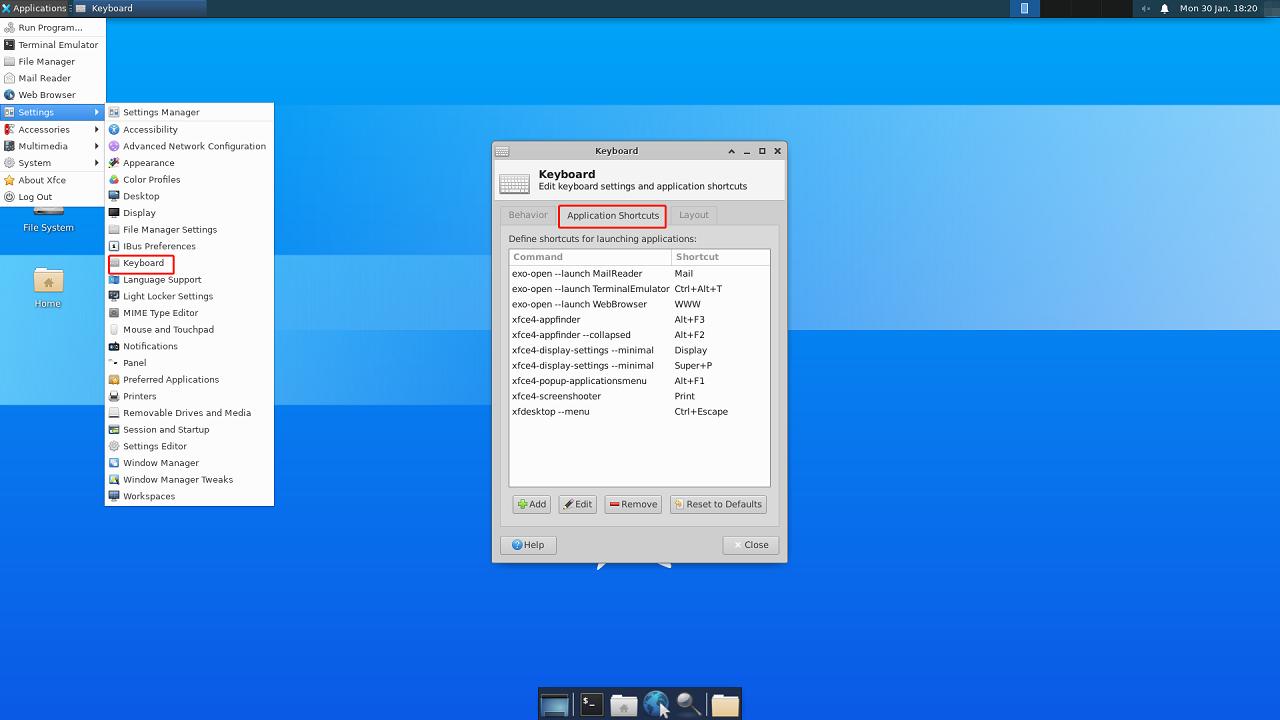Open the rightmost folder icon in dock
Viewport: 1280px width, 720px height.
pyautogui.click(x=725, y=705)
